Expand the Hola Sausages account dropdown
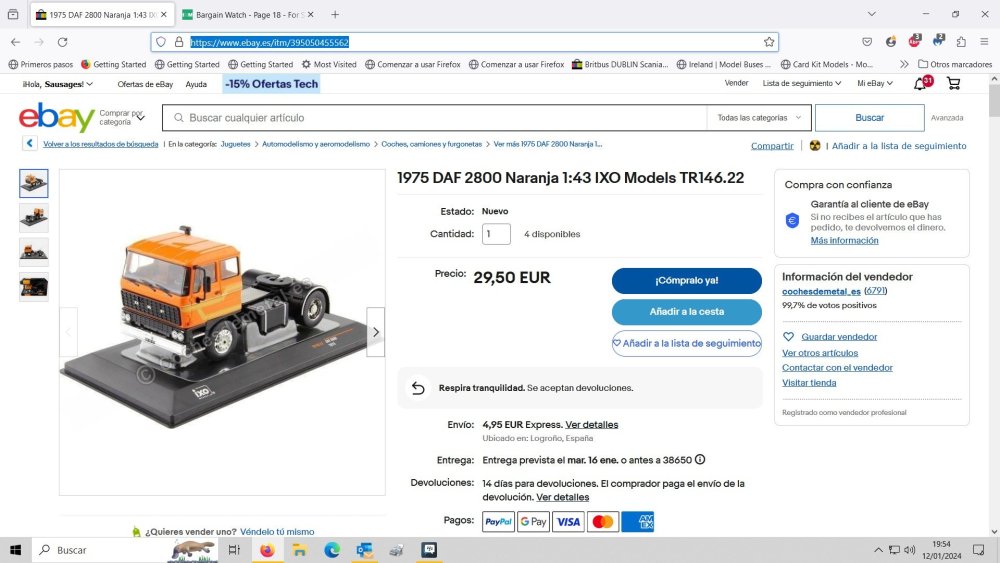This screenshot has height=563, width=1000. point(58,84)
